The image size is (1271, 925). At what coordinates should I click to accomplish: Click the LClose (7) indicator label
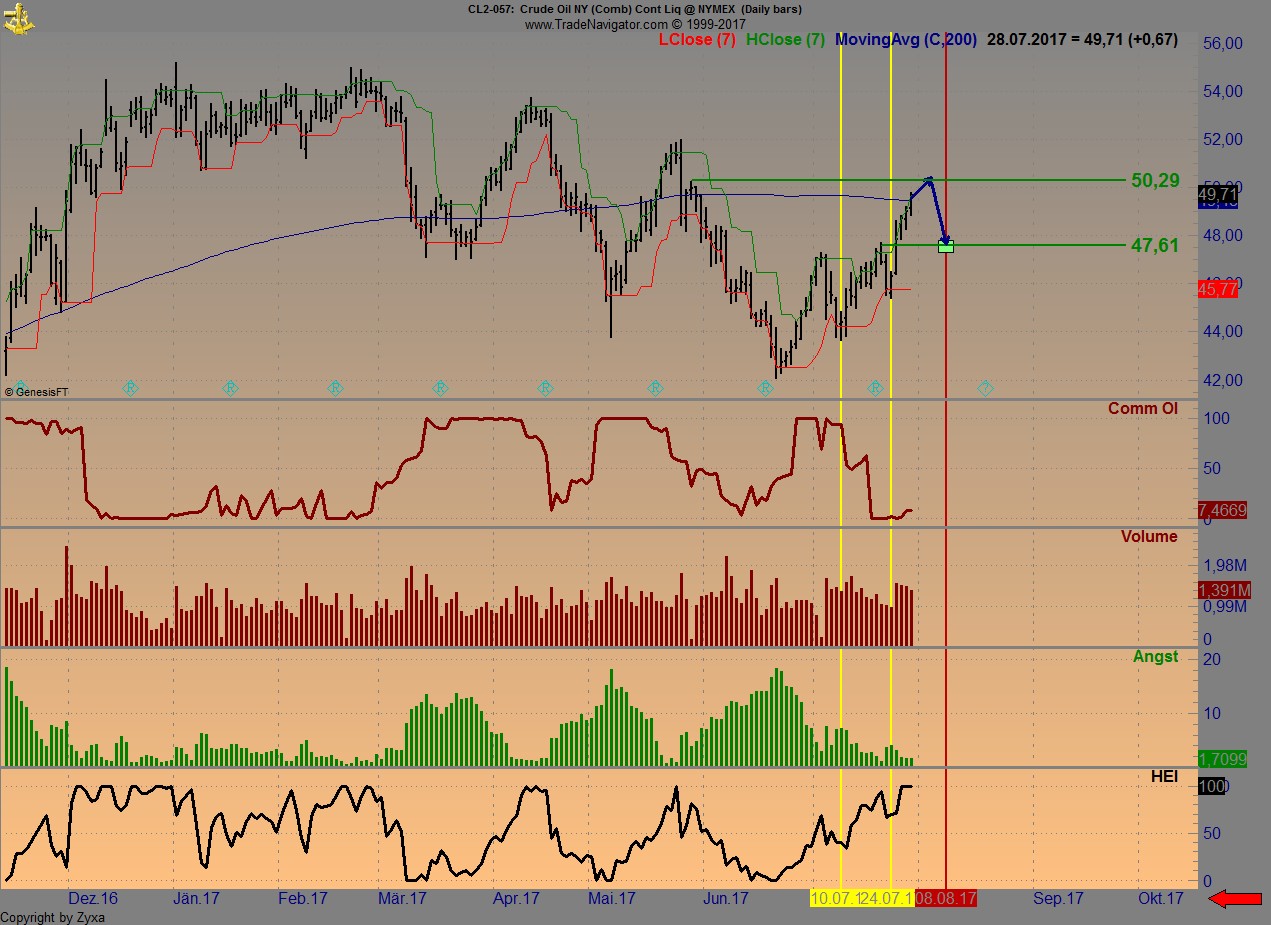[697, 40]
